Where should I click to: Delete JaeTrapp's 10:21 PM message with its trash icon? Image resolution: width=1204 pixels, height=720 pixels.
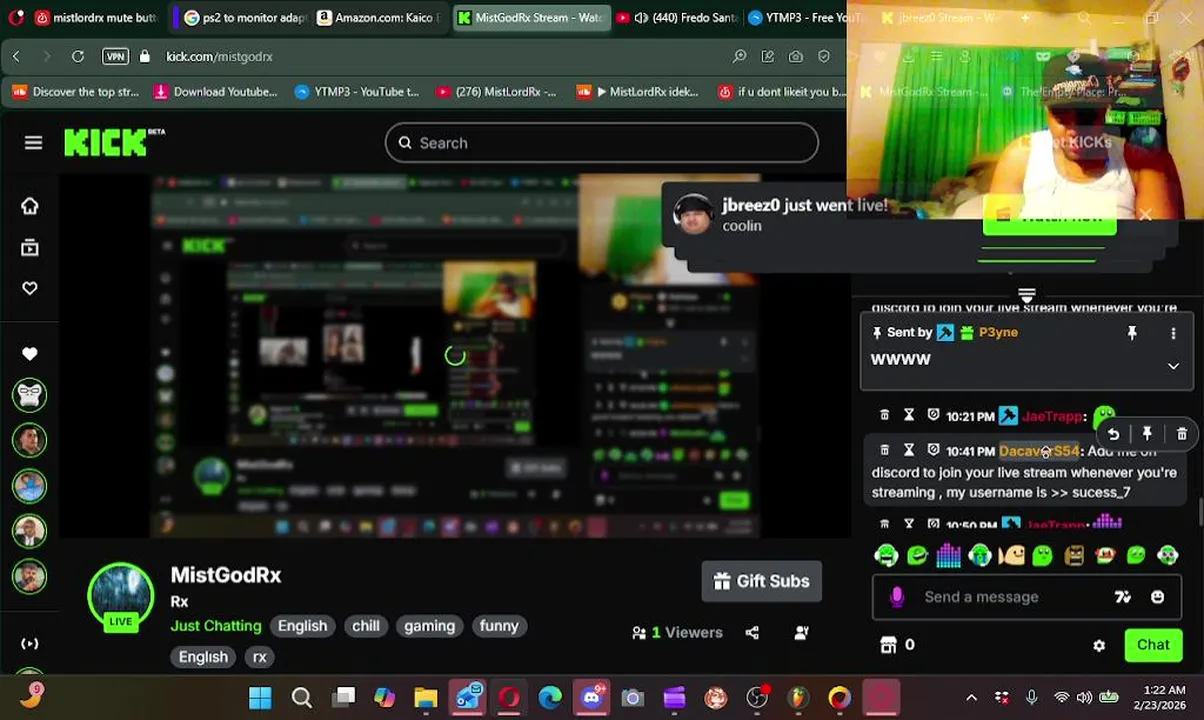click(884, 415)
